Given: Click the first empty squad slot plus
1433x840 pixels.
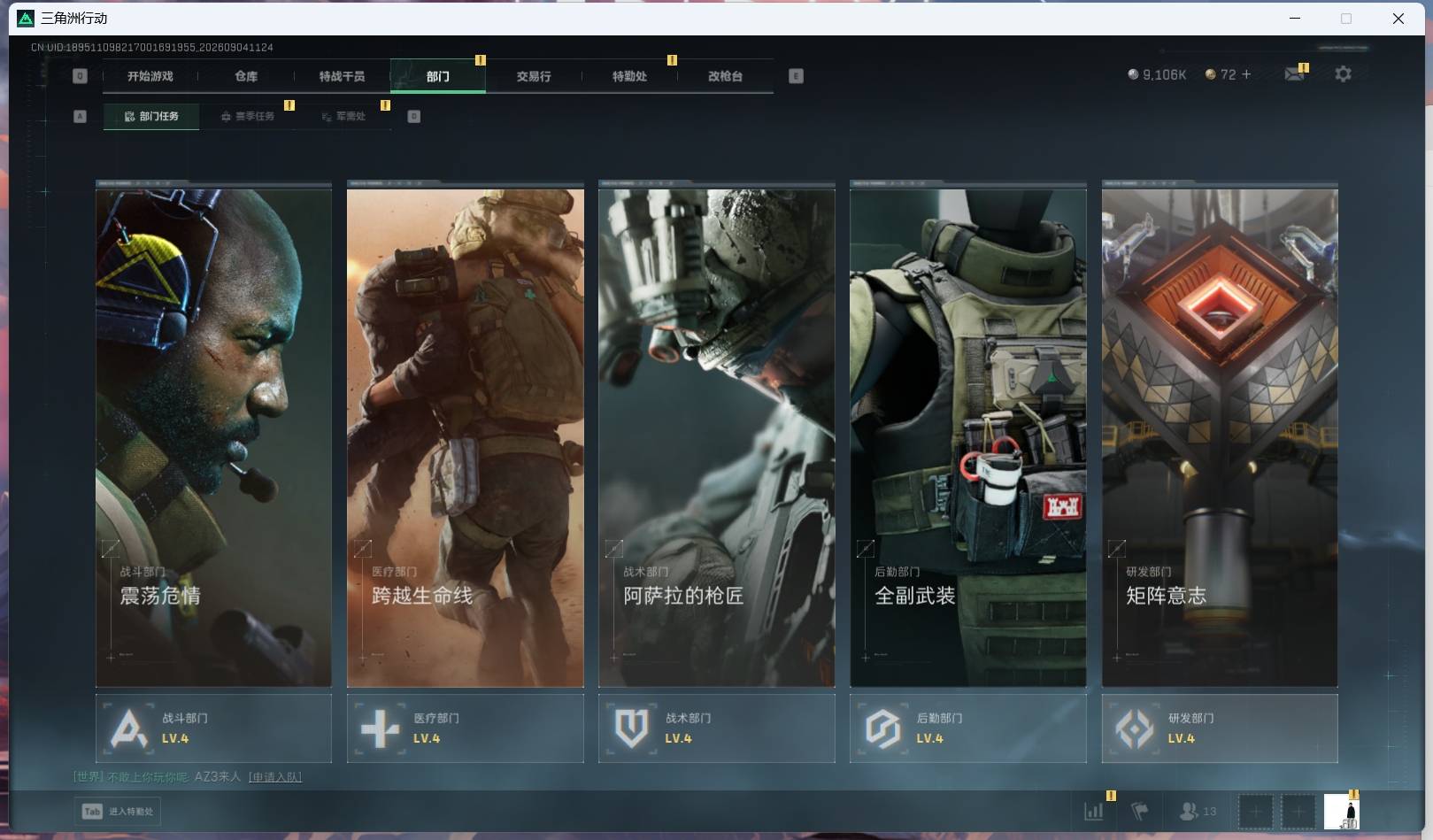Looking at the screenshot, I should pyautogui.click(x=1255, y=811).
